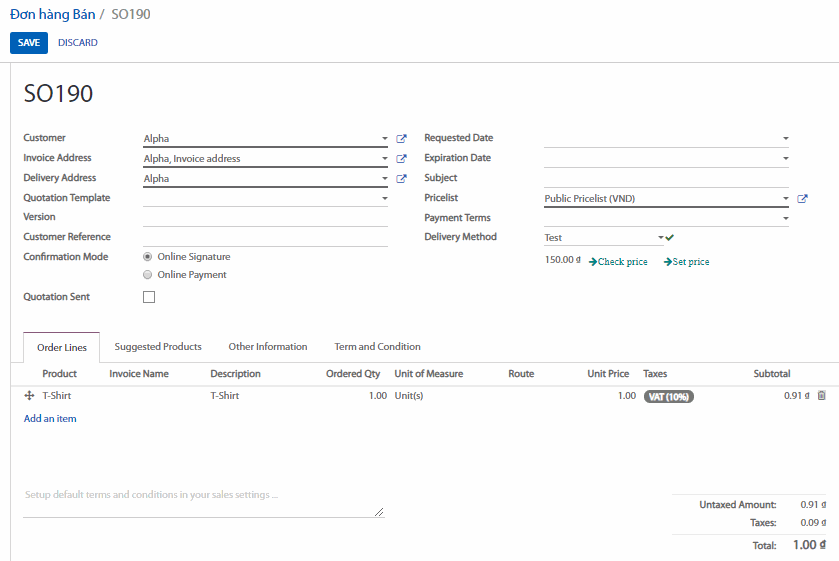Tick the Quotation Sent checkbox

[149, 297]
